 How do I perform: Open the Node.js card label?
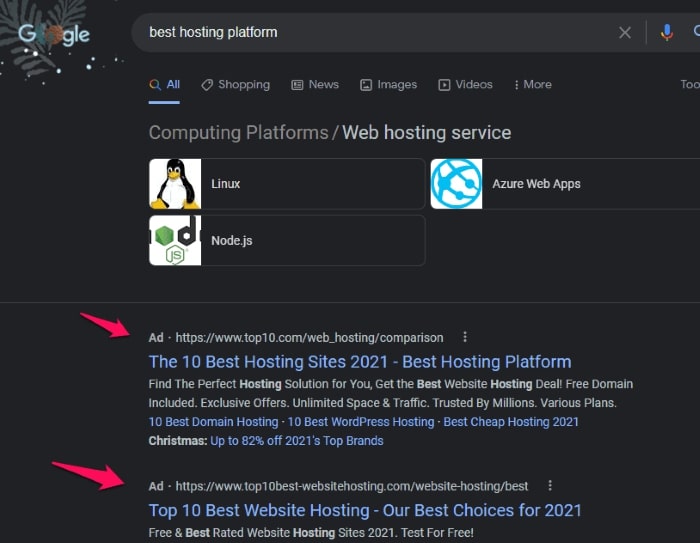coord(232,241)
